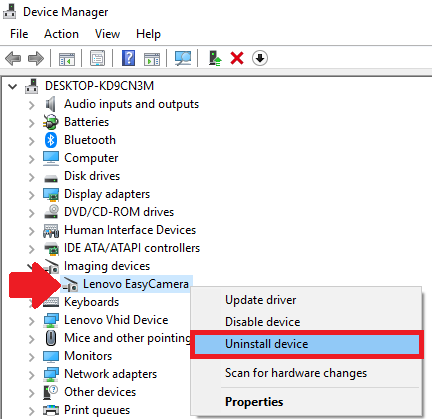Select the Lenovo EasyCamera device
The image size is (433, 419).
click(136, 284)
